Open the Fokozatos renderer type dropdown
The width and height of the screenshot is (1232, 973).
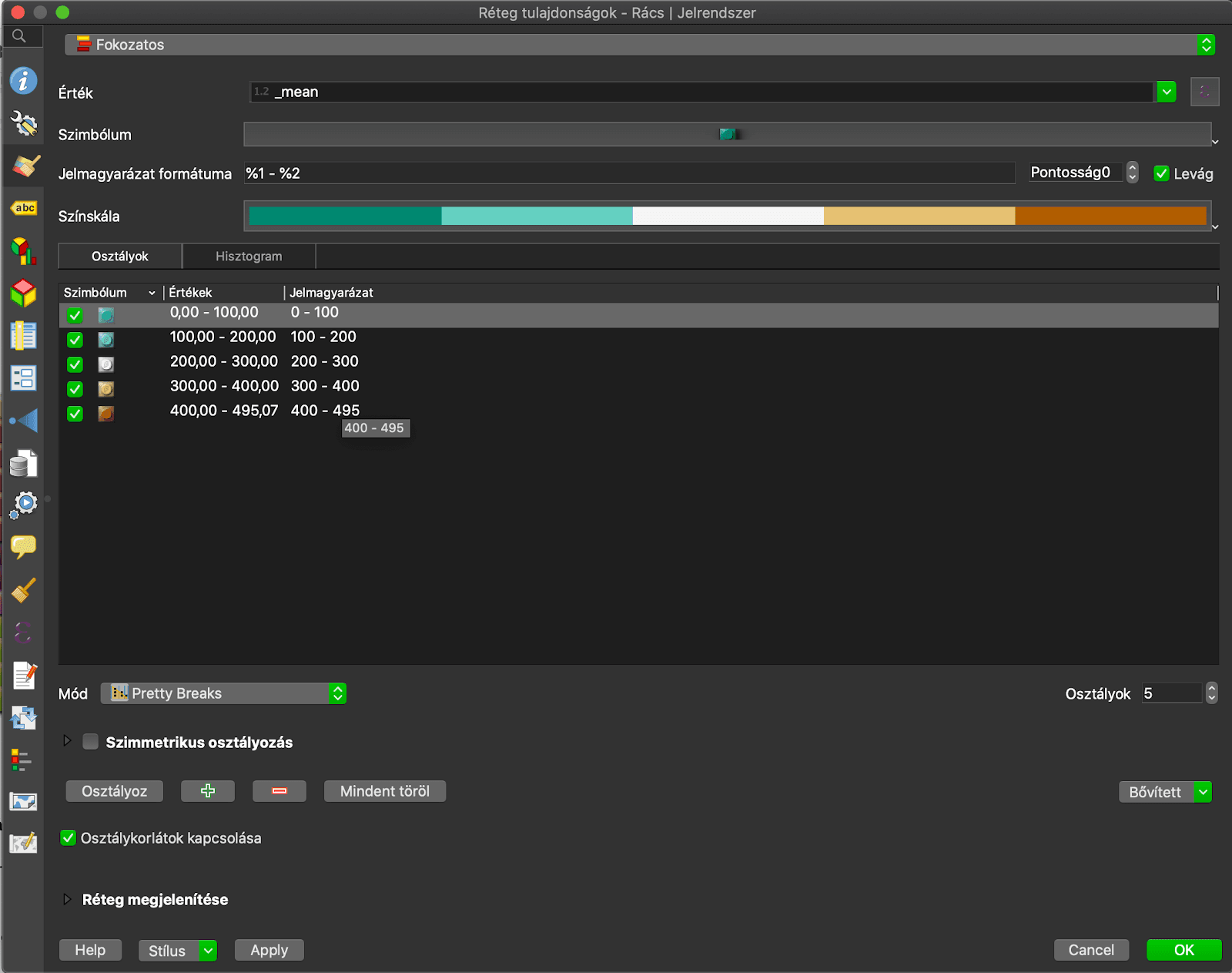pyautogui.click(x=639, y=45)
